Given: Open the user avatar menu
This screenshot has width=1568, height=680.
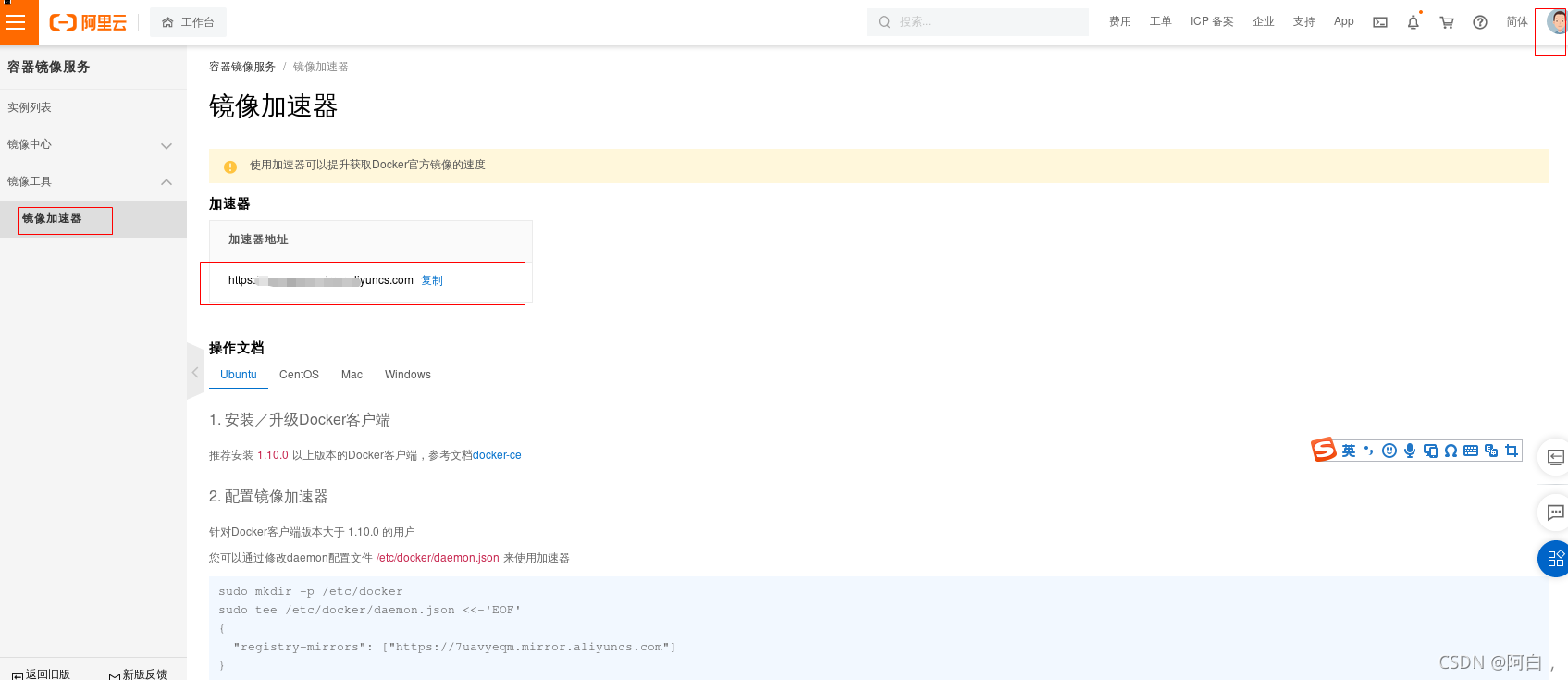Looking at the screenshot, I should (1556, 21).
